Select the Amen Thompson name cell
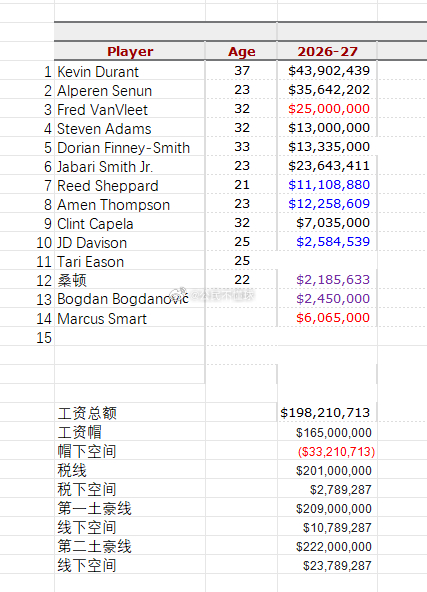The image size is (427, 592). (x=130, y=205)
